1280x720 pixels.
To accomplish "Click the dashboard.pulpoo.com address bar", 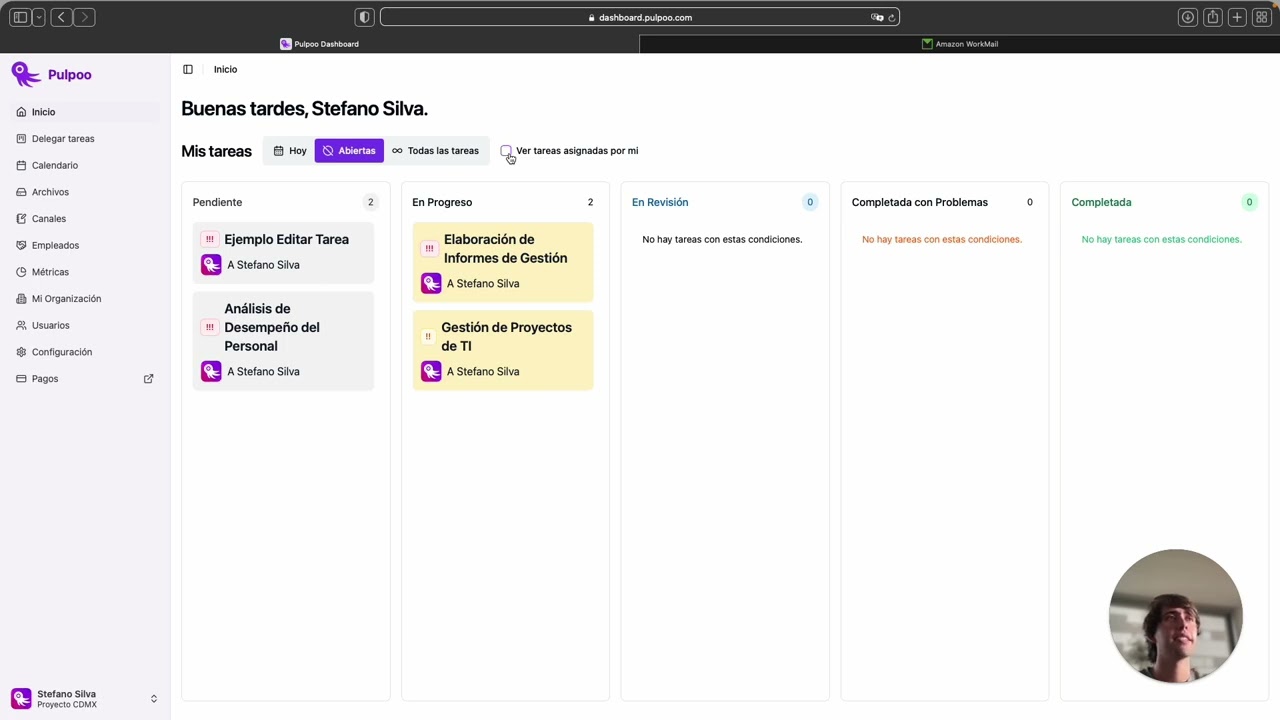I will [640, 17].
